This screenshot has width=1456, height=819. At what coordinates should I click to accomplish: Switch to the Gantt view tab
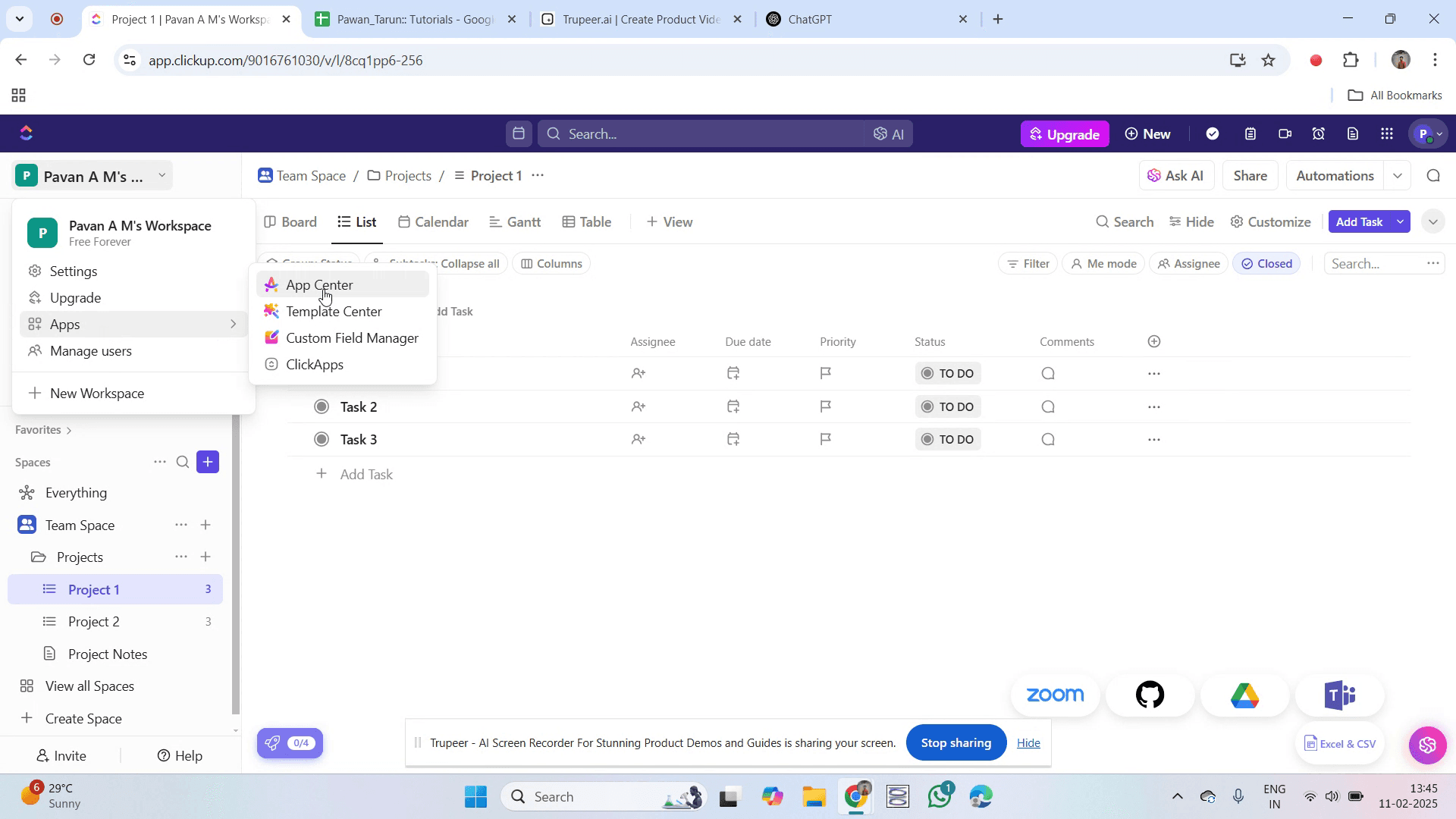tap(515, 222)
